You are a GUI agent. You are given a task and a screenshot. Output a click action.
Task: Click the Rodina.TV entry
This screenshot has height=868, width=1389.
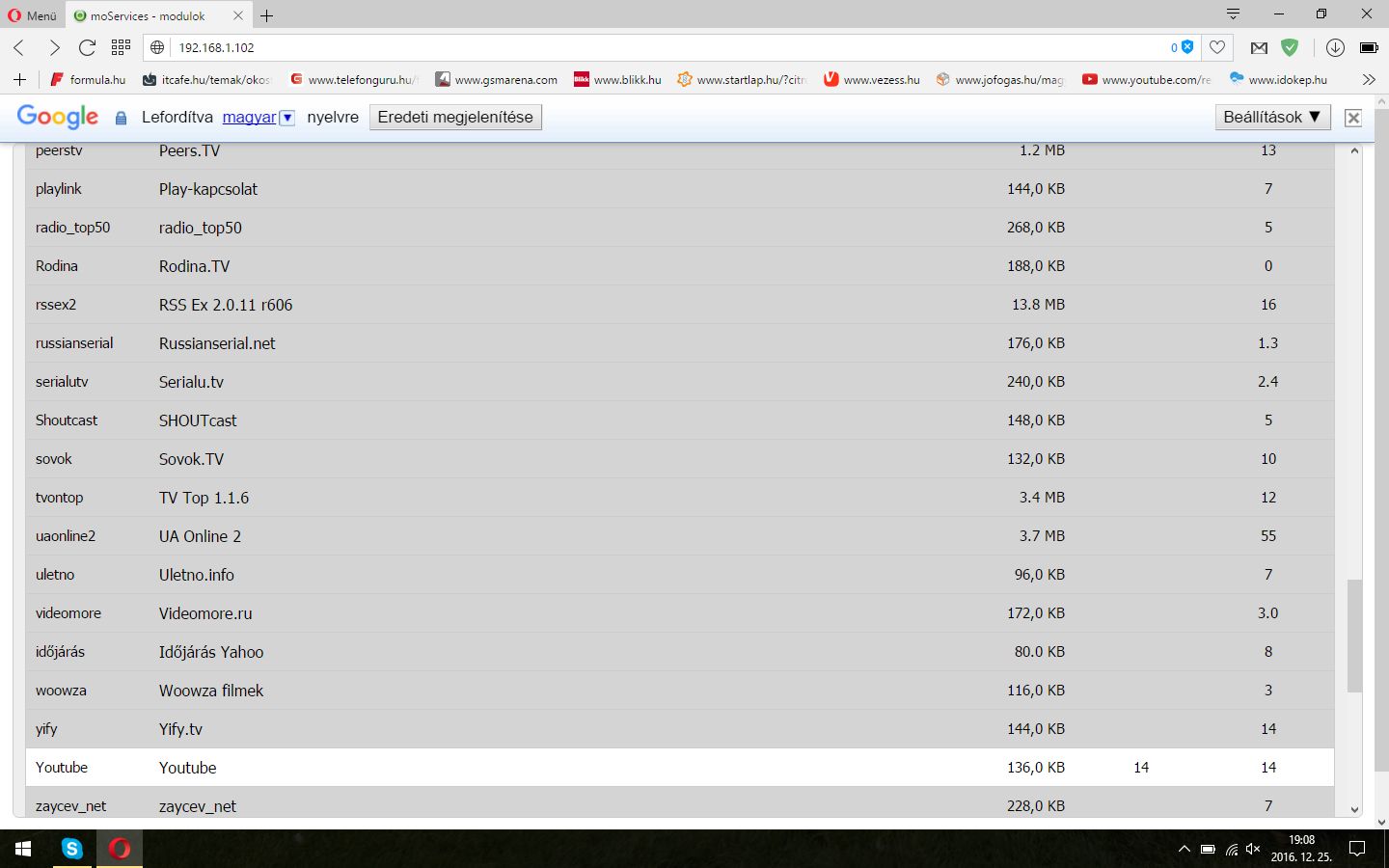click(x=194, y=266)
